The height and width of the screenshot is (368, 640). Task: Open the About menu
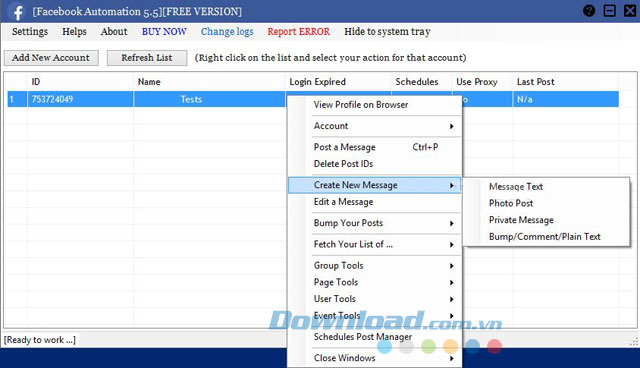(x=114, y=32)
